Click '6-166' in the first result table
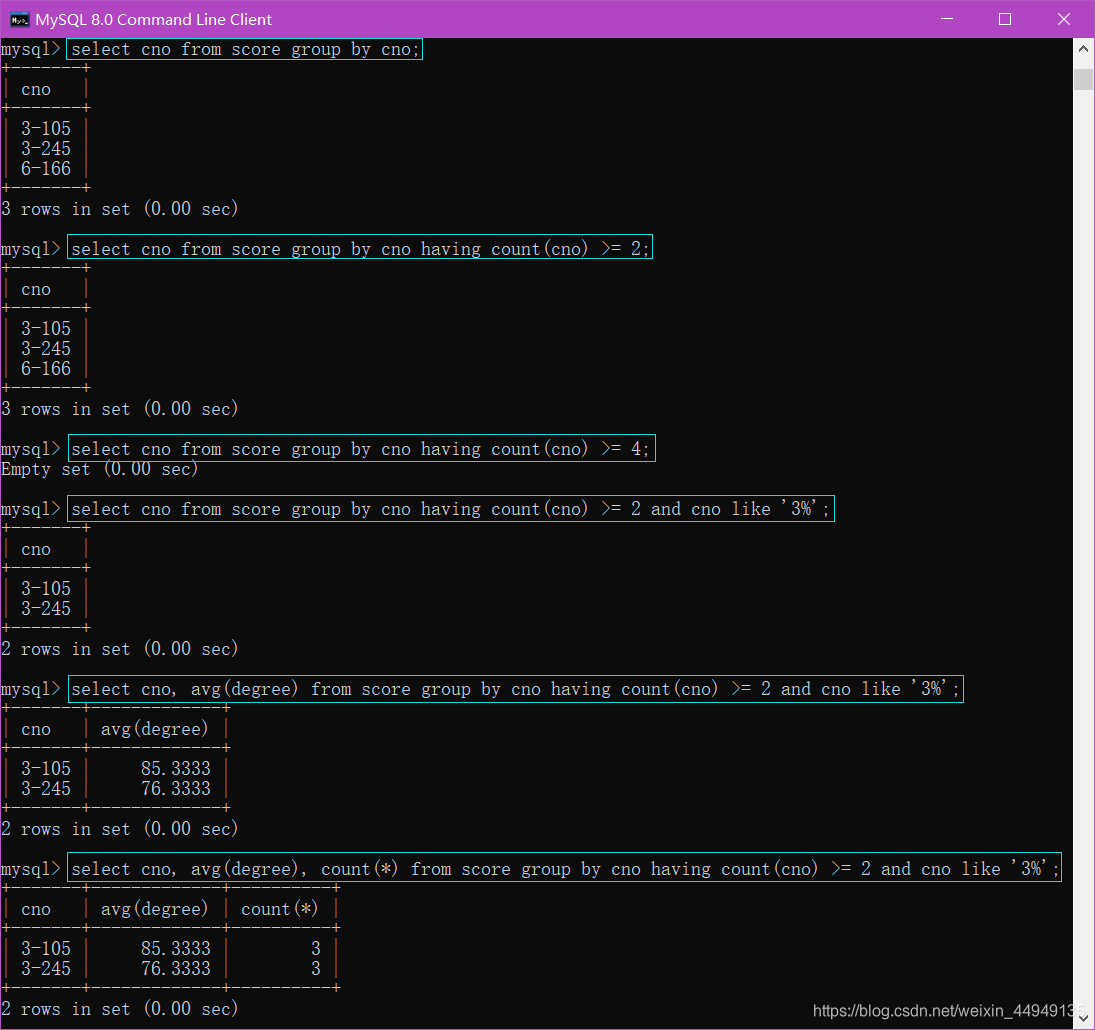Image resolution: width=1095 pixels, height=1030 pixels. point(46,169)
